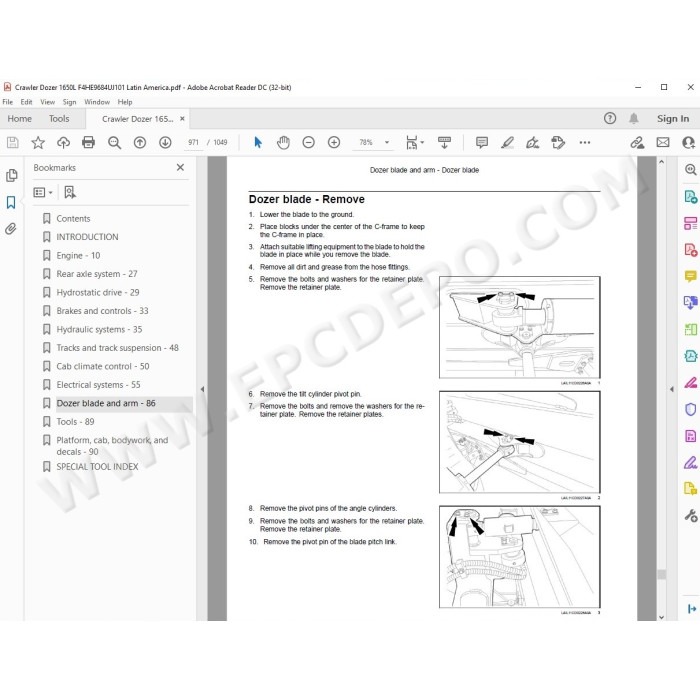
Task: Open the Protect shield tool in right pane
Action: pyautogui.click(x=690, y=409)
